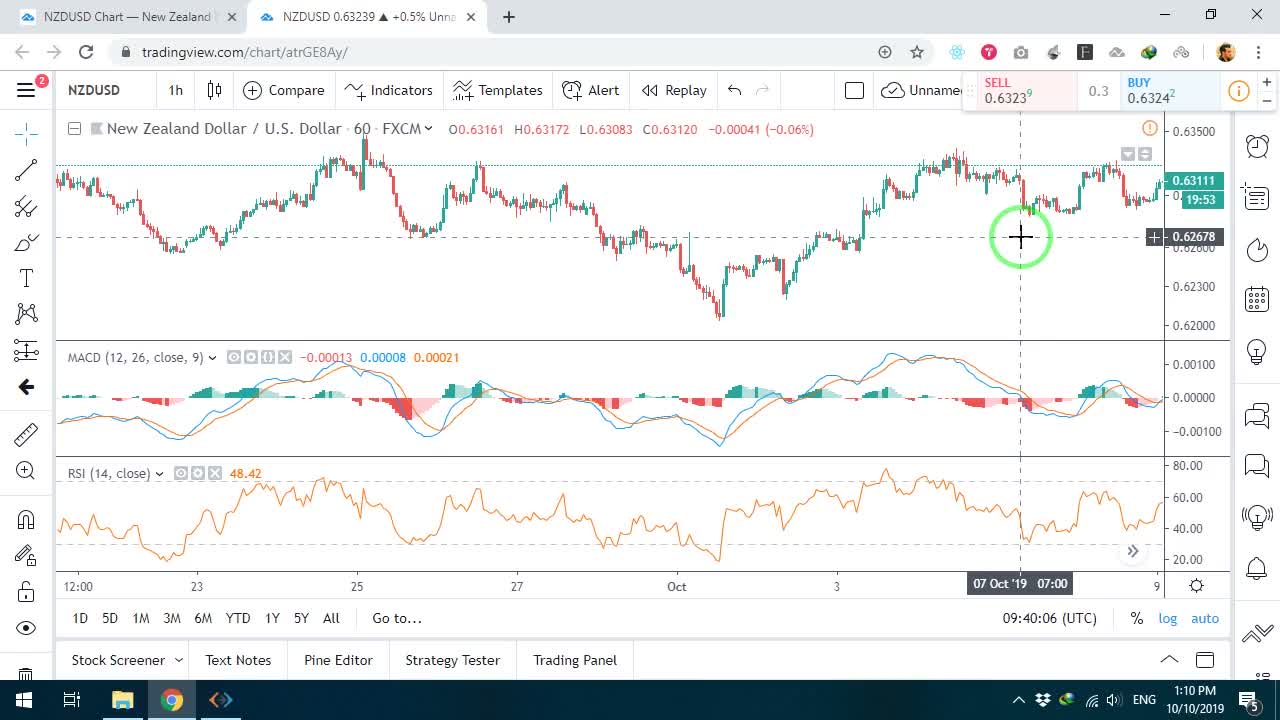Click the back arrow in left toolbar

coord(26,387)
